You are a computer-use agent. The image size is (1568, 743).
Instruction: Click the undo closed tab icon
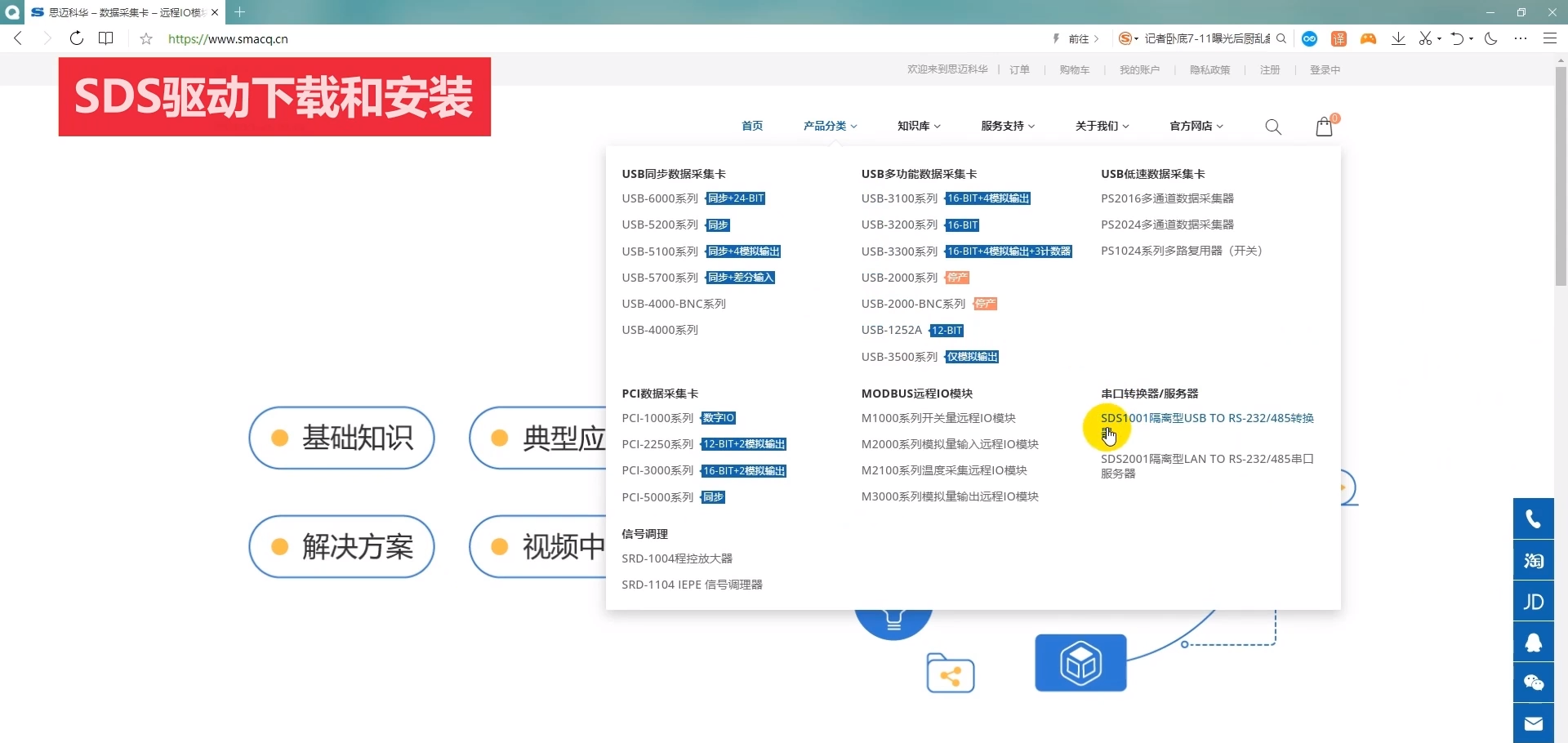pos(1458,38)
